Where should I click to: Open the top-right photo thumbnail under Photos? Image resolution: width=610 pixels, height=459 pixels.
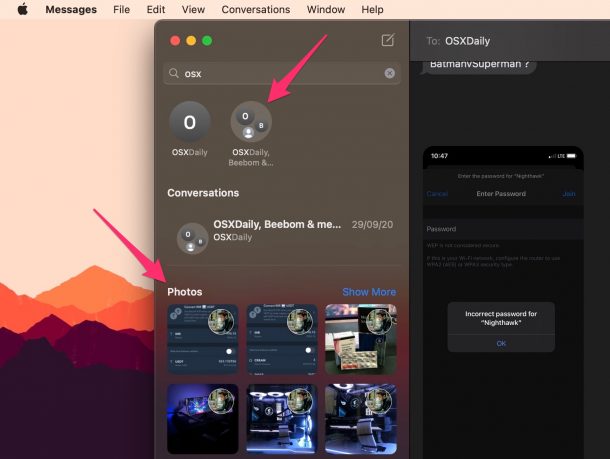click(360, 339)
